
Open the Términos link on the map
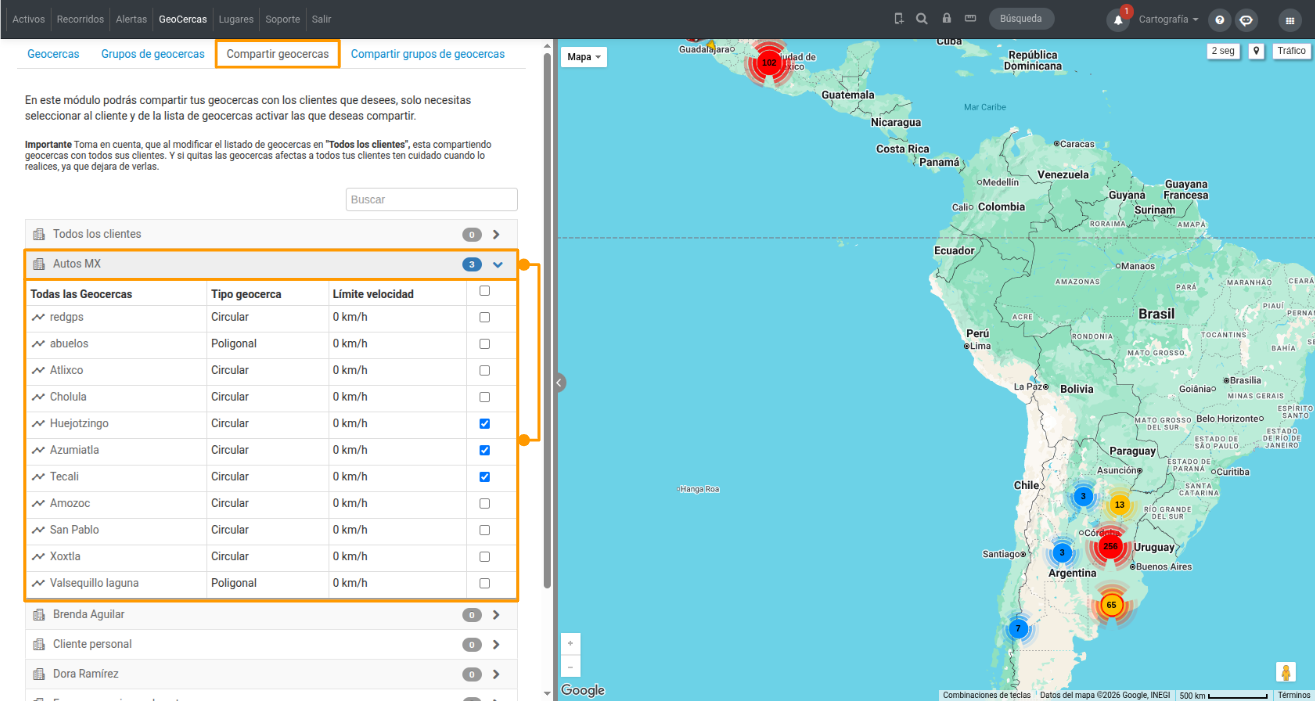click(1294, 695)
